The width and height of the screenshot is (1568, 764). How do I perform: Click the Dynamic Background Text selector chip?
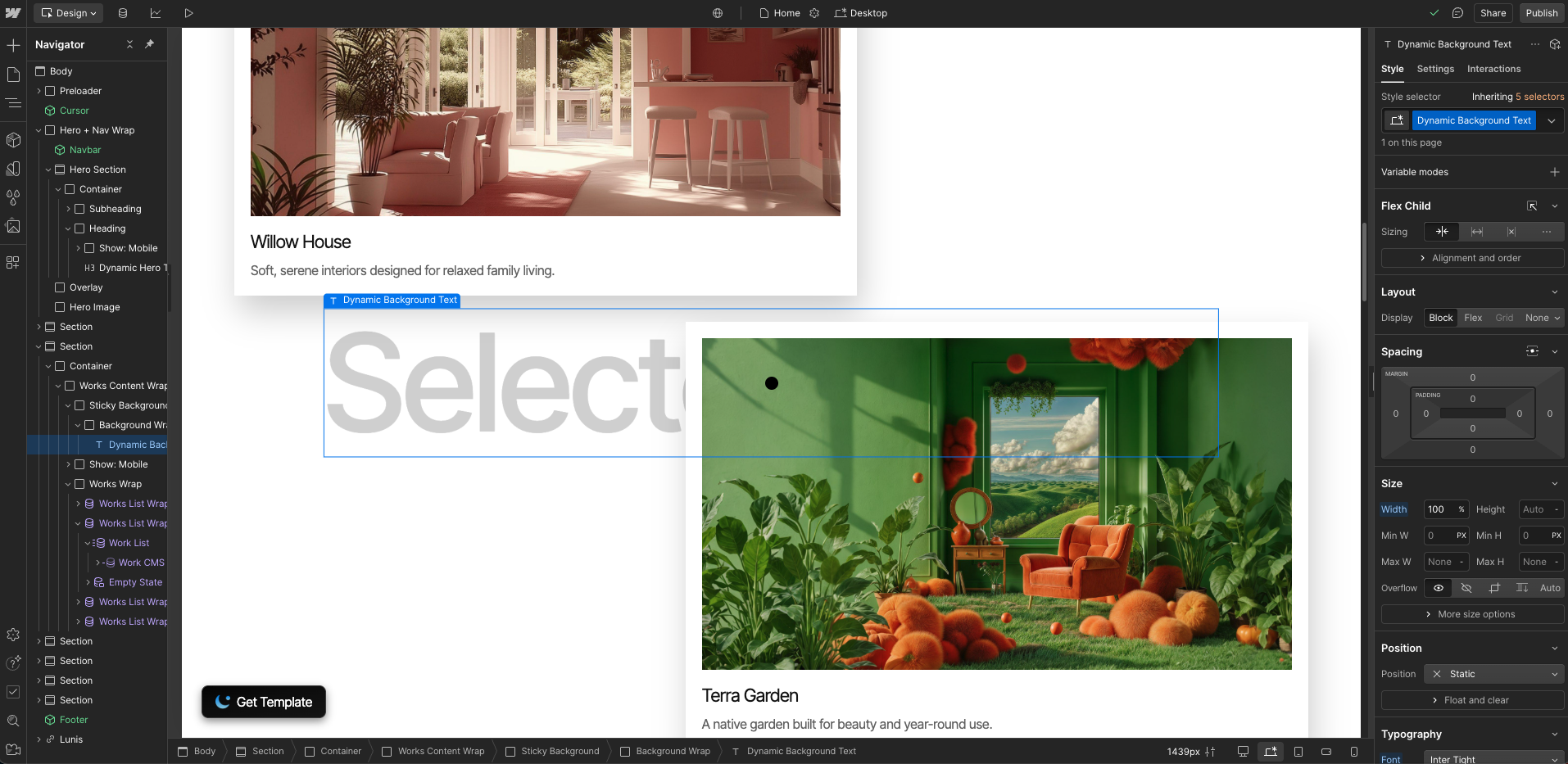(1474, 120)
